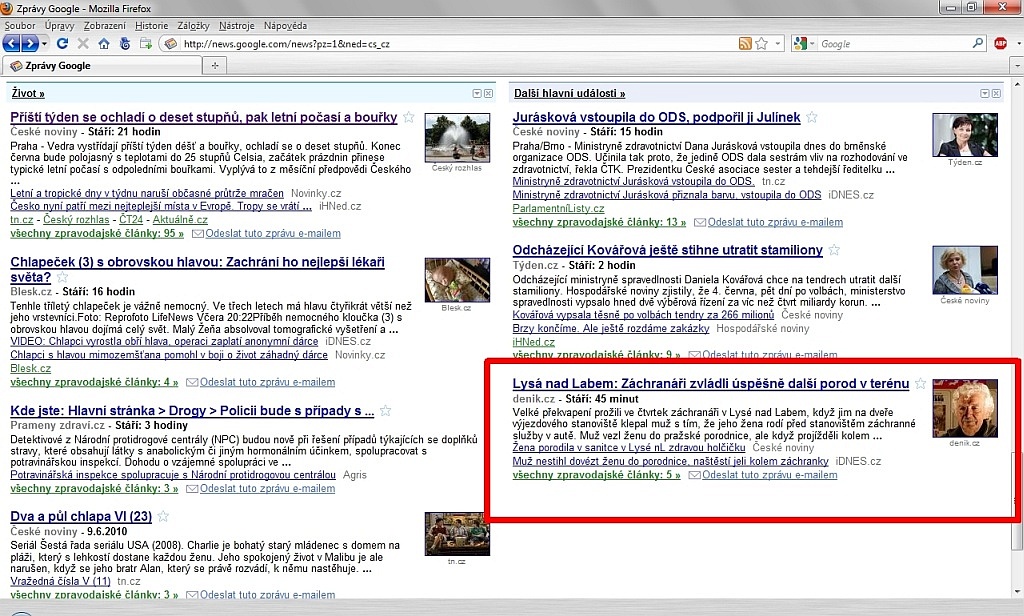The width and height of the screenshot is (1024, 616).
Task: Click the RSS feed icon in address bar
Action: tap(744, 44)
